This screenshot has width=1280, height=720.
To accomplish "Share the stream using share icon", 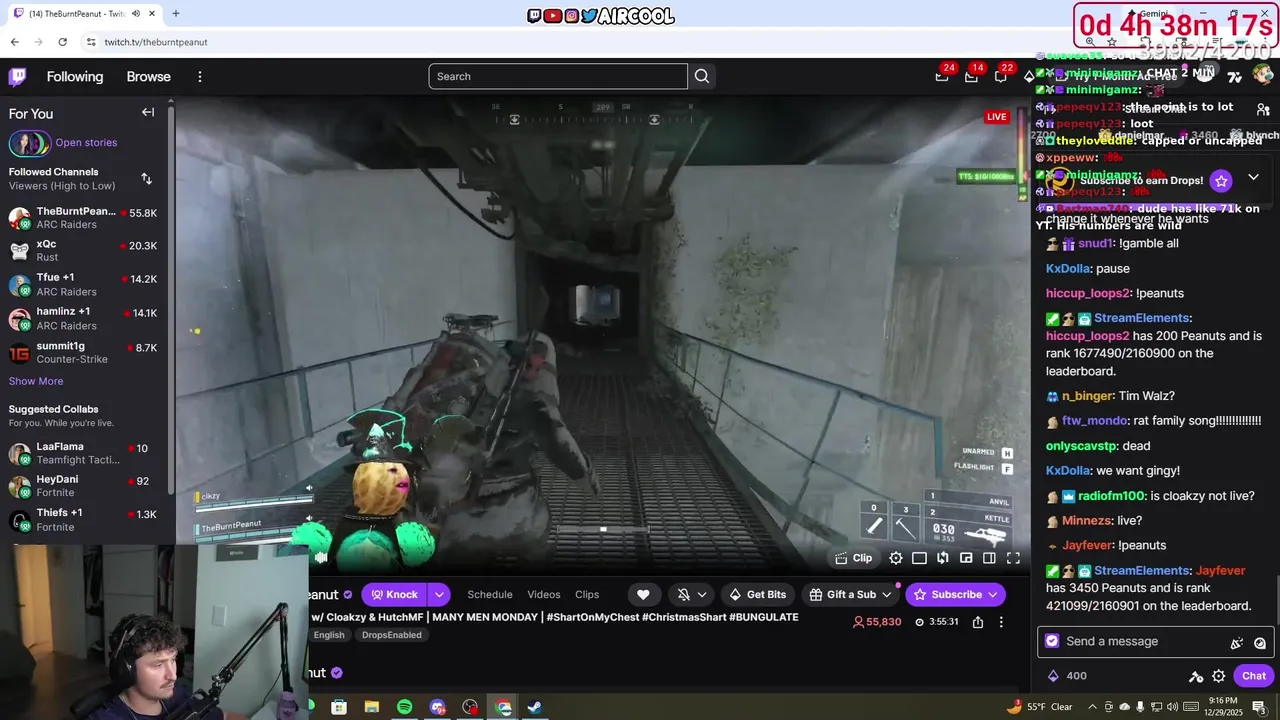I will pos(978,622).
